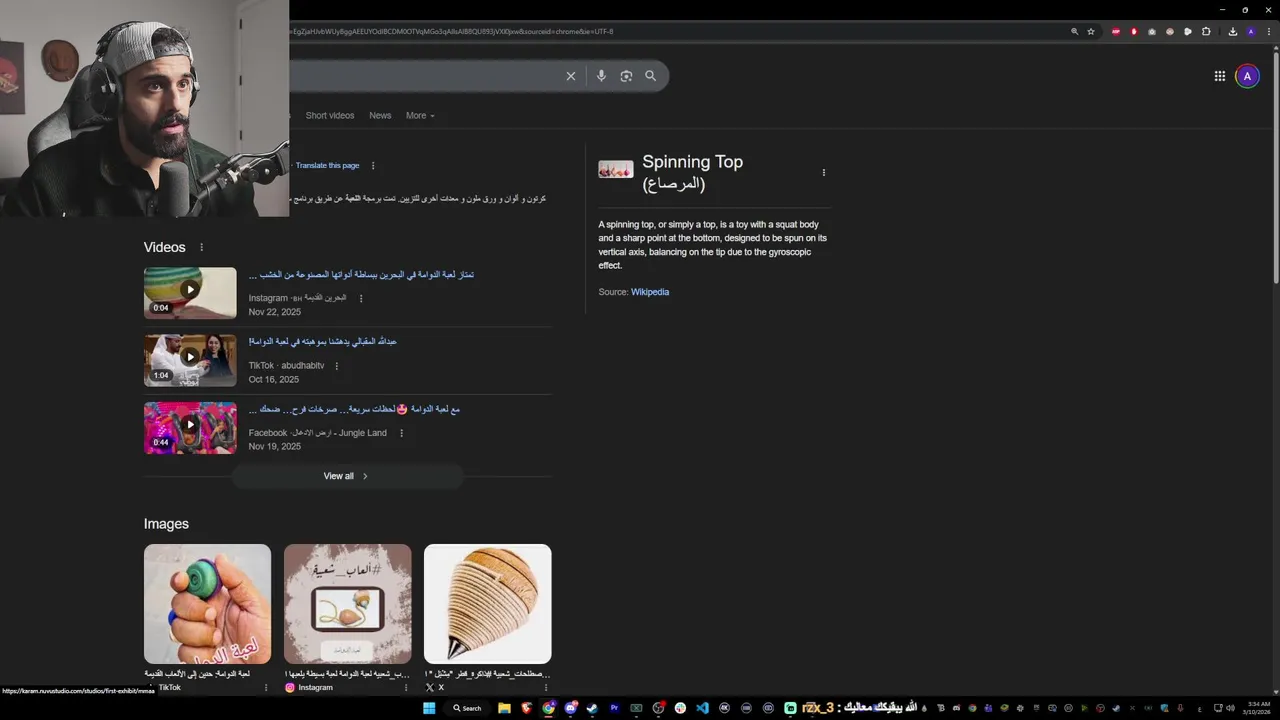Open the Chrome profile avatar in toolbar
Image resolution: width=1280 pixels, height=720 pixels.
(x=1251, y=31)
